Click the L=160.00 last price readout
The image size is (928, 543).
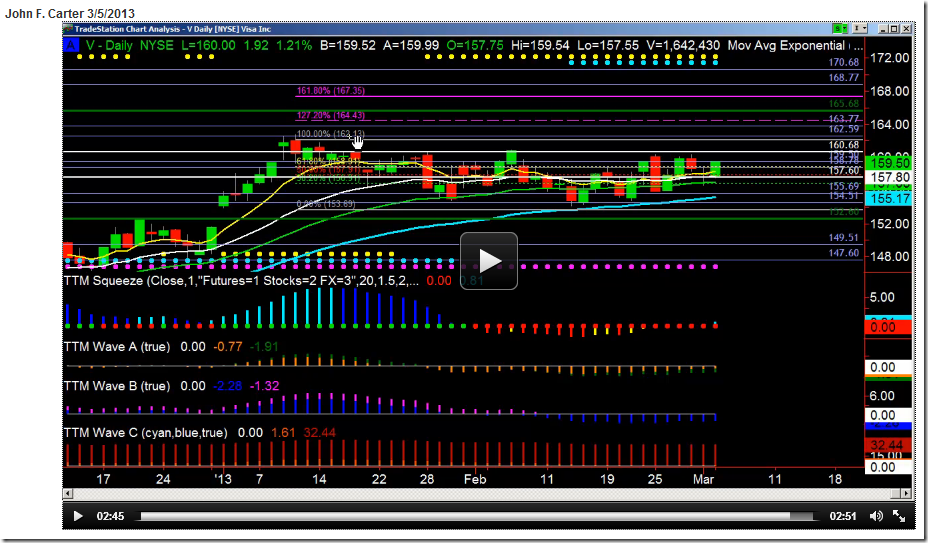pyautogui.click(x=208, y=46)
